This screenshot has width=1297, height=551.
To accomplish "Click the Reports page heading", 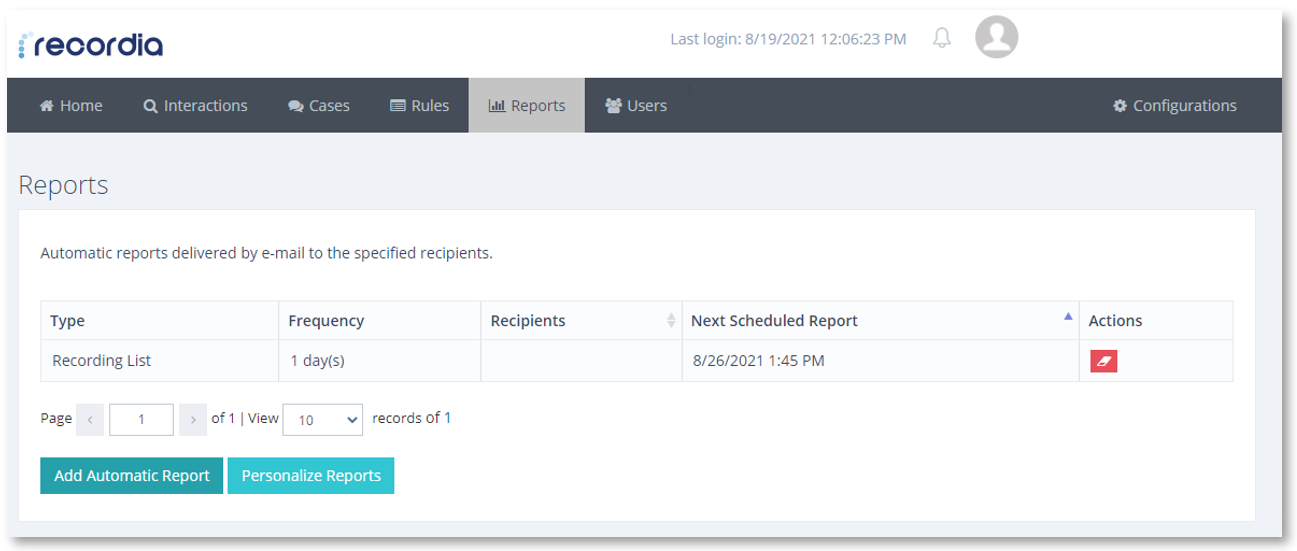I will click(63, 185).
